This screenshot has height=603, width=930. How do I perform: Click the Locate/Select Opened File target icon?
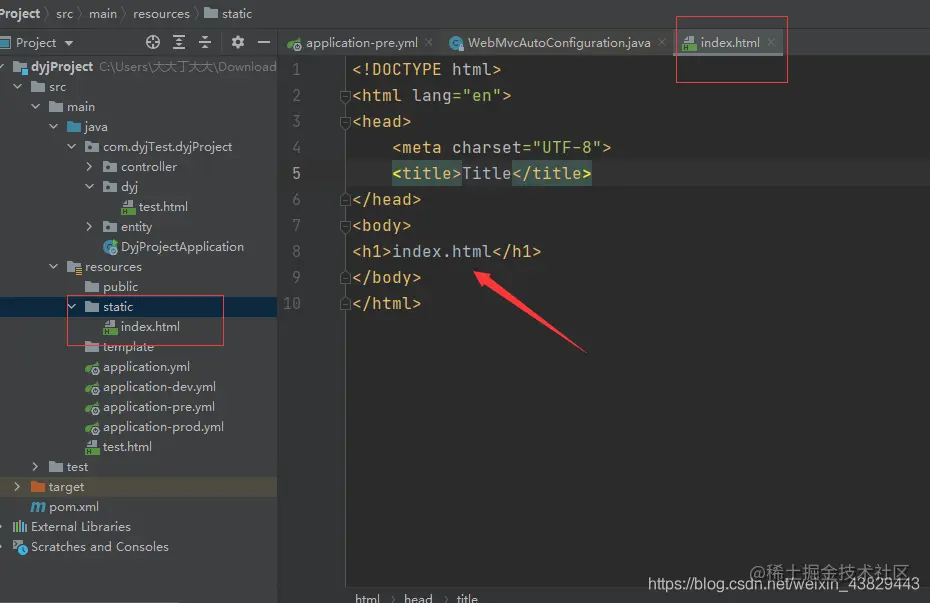click(153, 42)
